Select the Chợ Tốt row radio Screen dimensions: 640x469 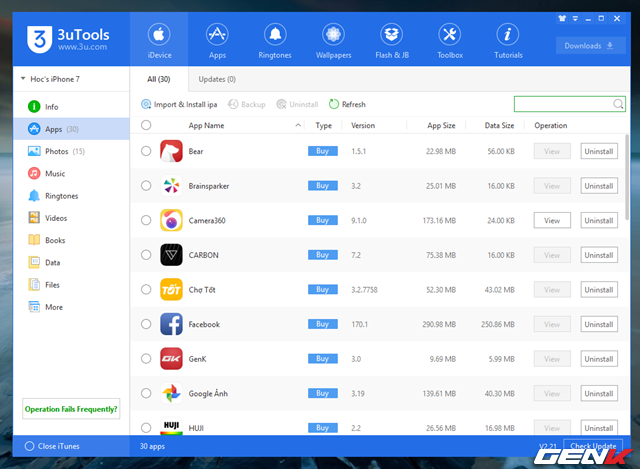146,289
